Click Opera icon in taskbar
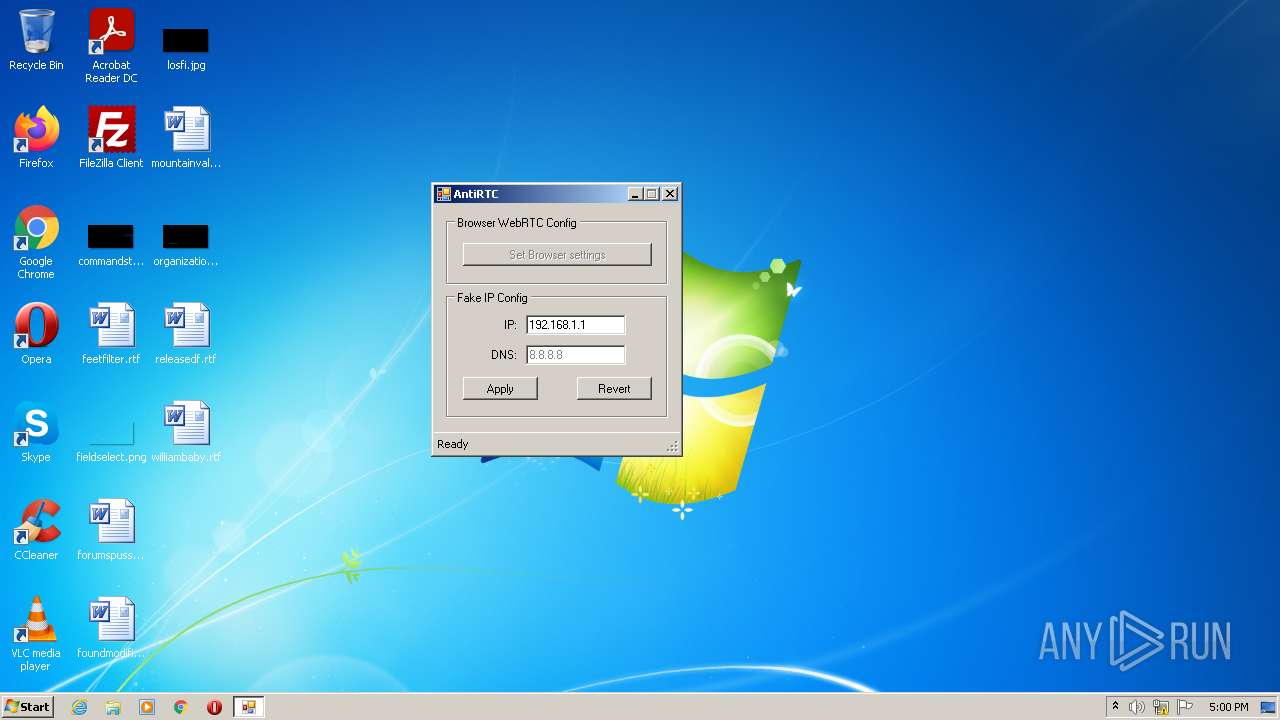The height and width of the screenshot is (720, 1280). (214, 707)
